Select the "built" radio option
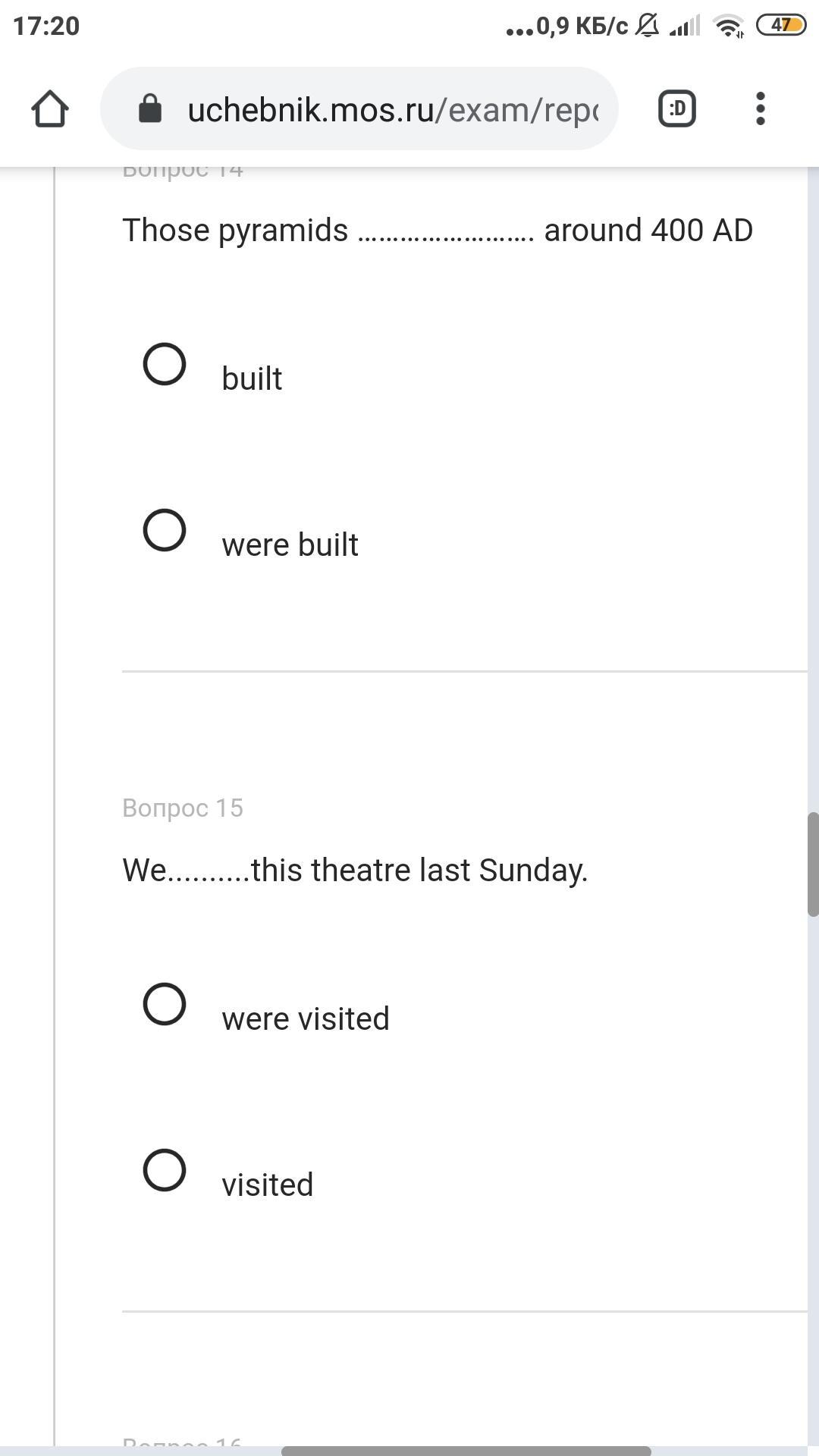 pyautogui.click(x=165, y=364)
